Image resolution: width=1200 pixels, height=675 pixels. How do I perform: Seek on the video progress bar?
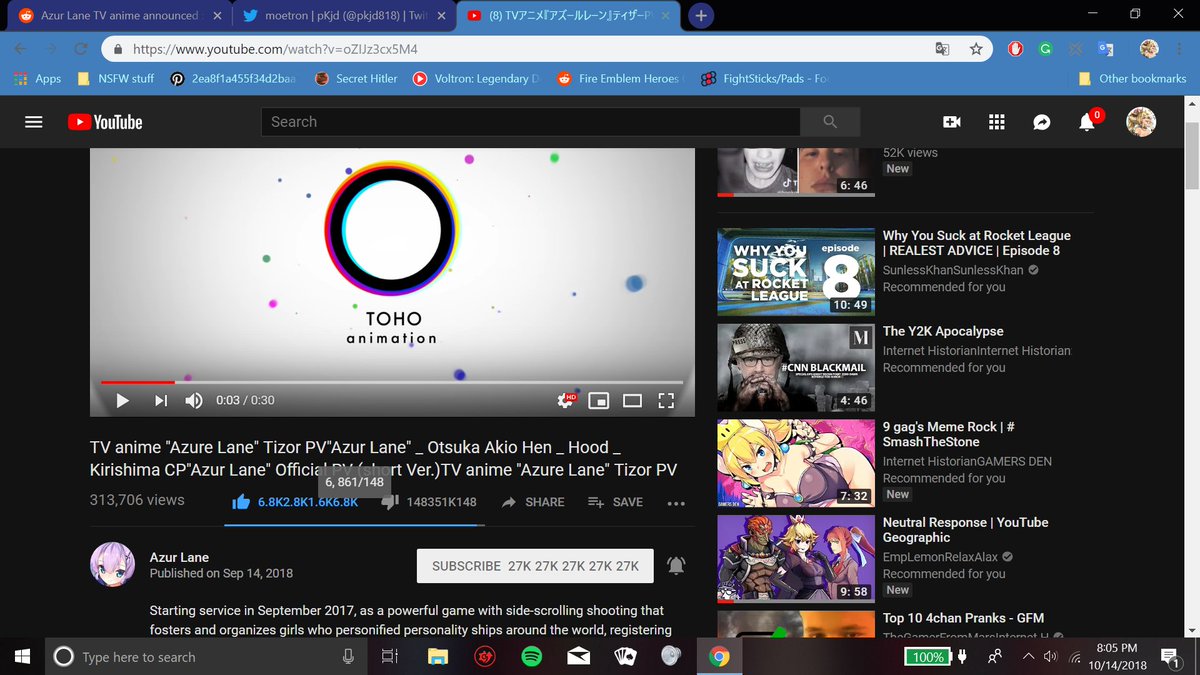pyautogui.click(x=391, y=382)
